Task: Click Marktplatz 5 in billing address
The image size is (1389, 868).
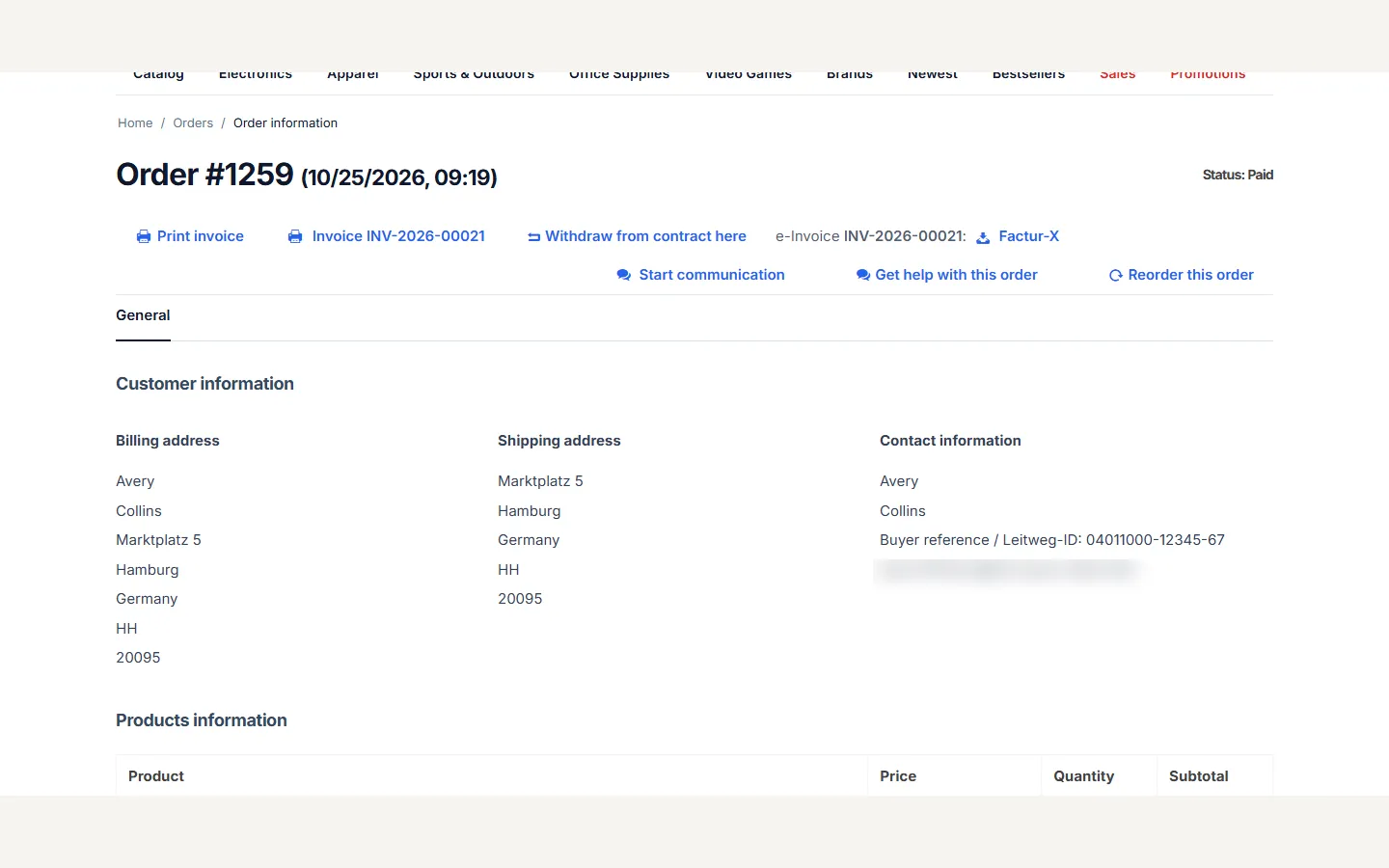Action: click(158, 540)
